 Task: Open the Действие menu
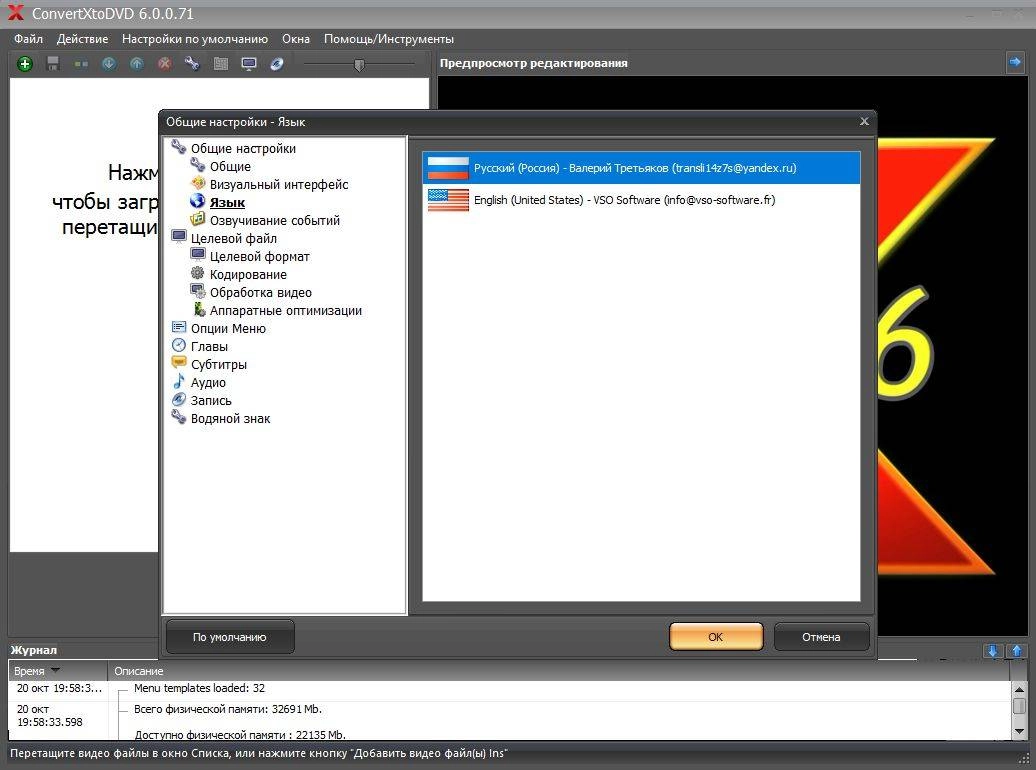(x=83, y=39)
